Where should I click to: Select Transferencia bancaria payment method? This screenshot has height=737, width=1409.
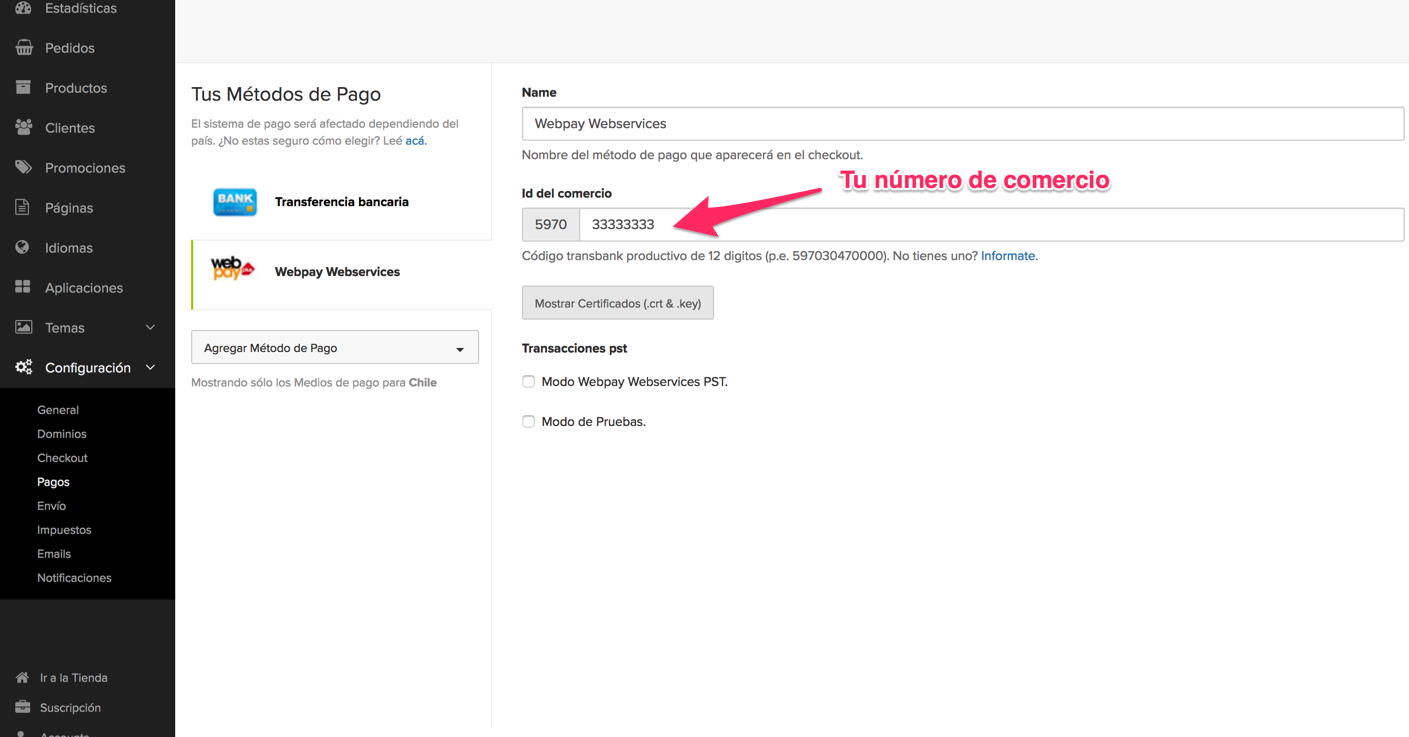[x=341, y=202]
